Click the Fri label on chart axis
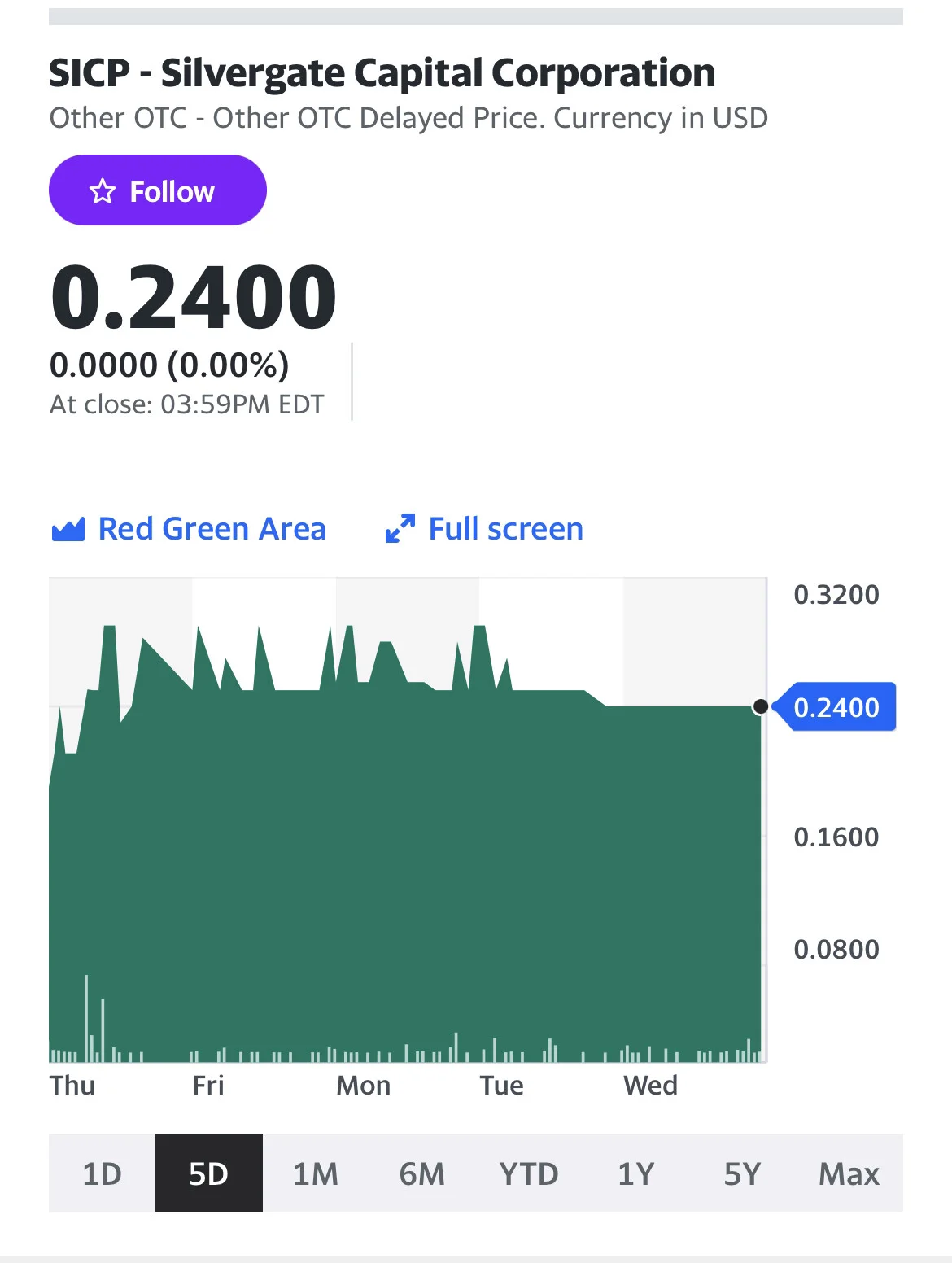This screenshot has width=952, height=1263. click(x=208, y=1086)
